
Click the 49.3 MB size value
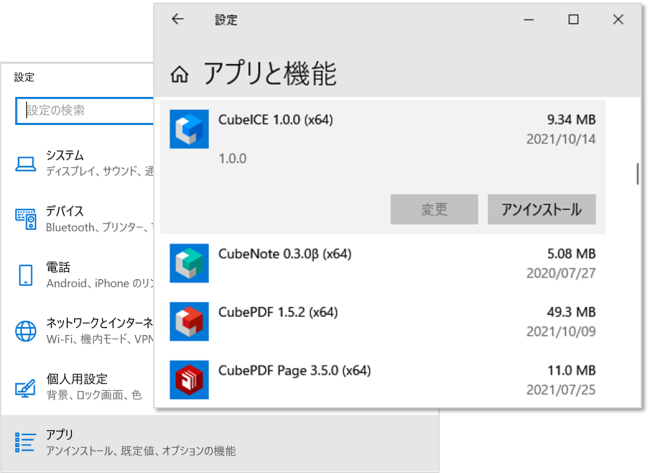(571, 312)
